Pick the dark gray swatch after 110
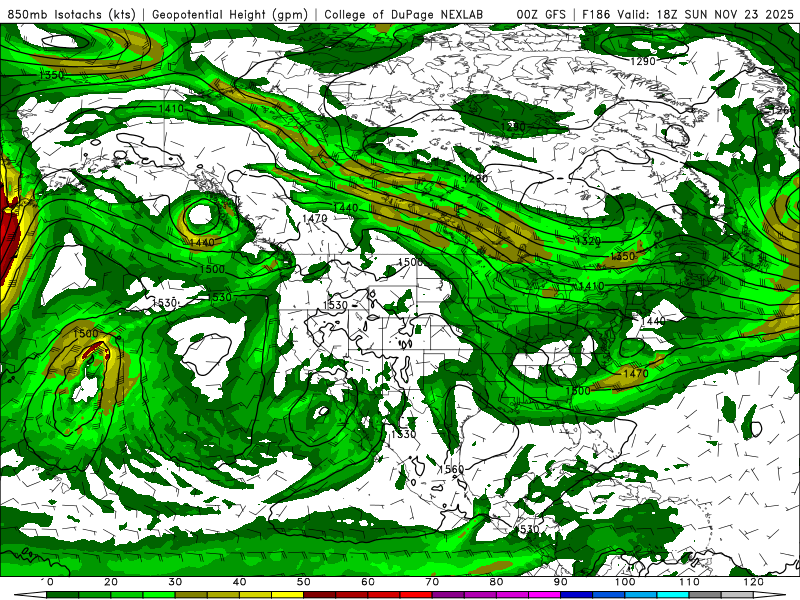This screenshot has width=800, height=600. pyautogui.click(x=705, y=595)
